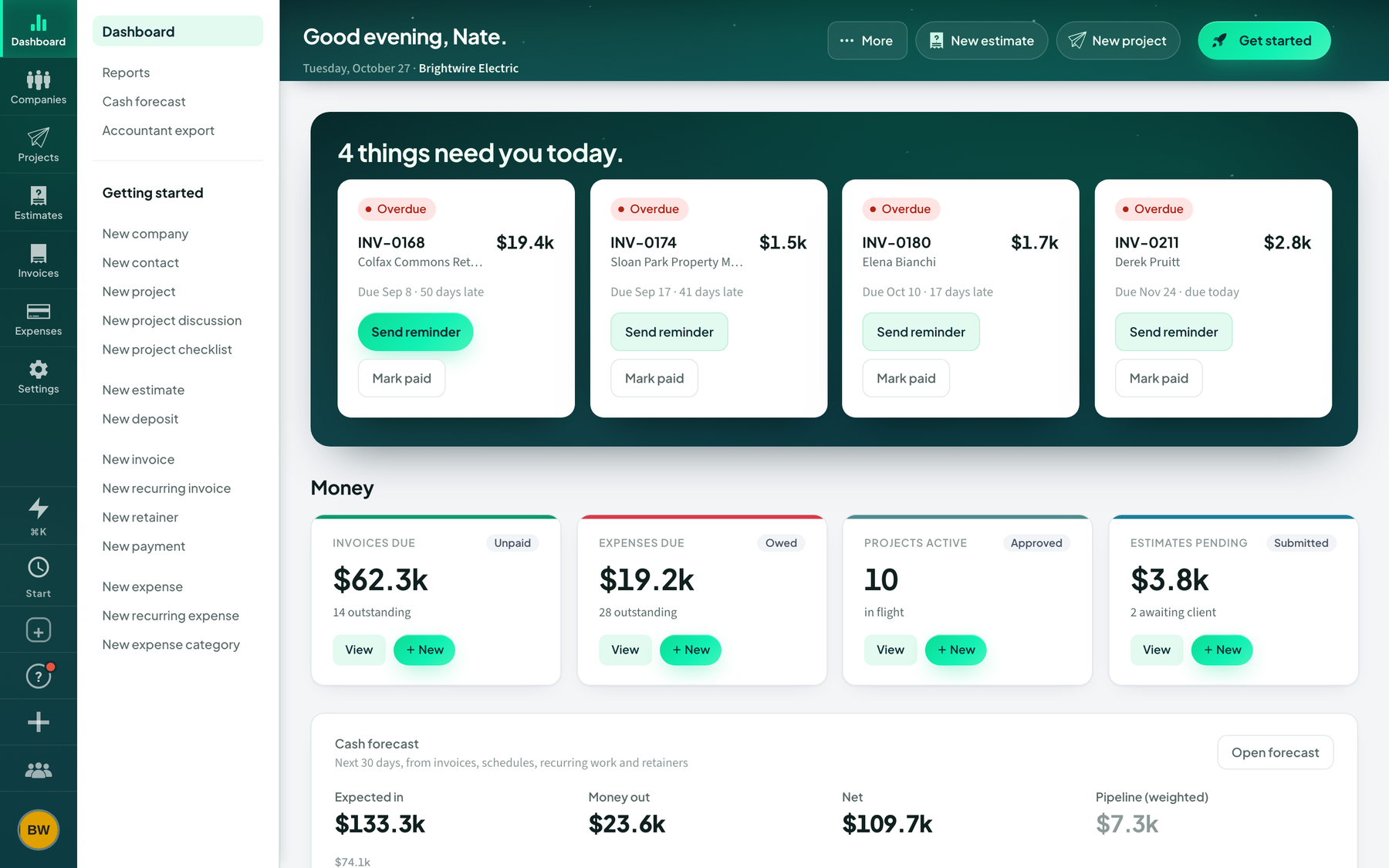The width and height of the screenshot is (1389, 868).
Task: Mark INV-0174 as paid
Action: click(x=654, y=378)
